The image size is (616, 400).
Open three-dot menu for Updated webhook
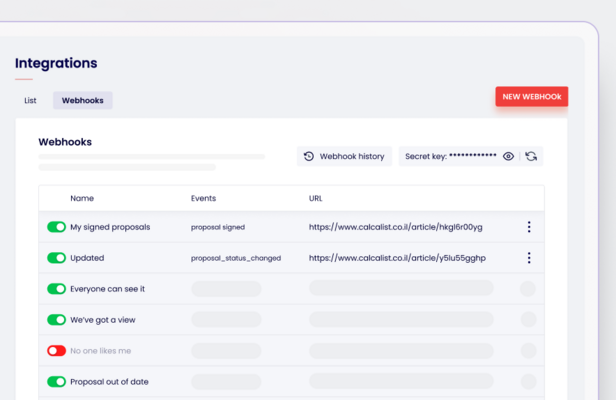click(x=529, y=258)
